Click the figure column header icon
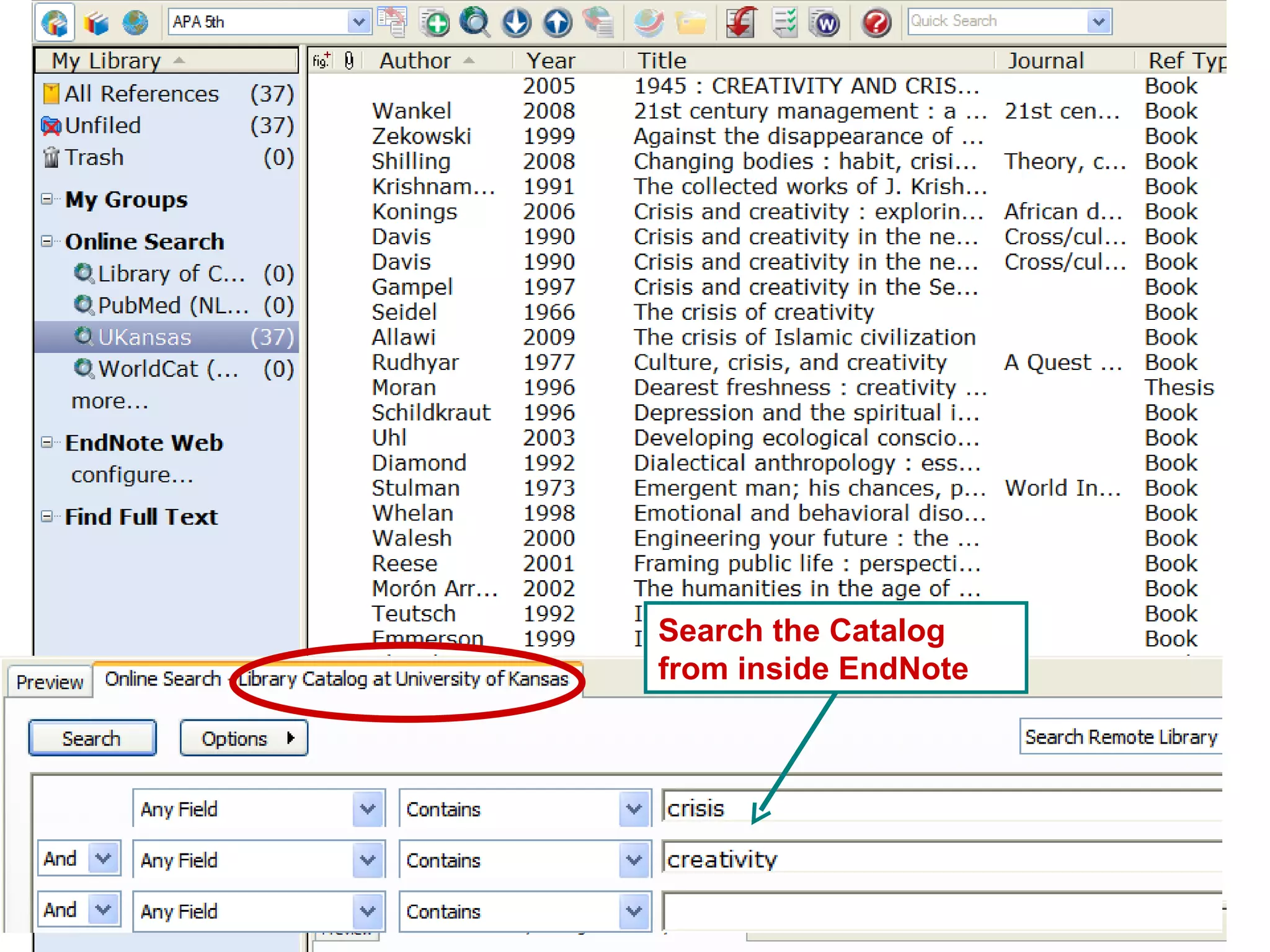 pyautogui.click(x=321, y=61)
